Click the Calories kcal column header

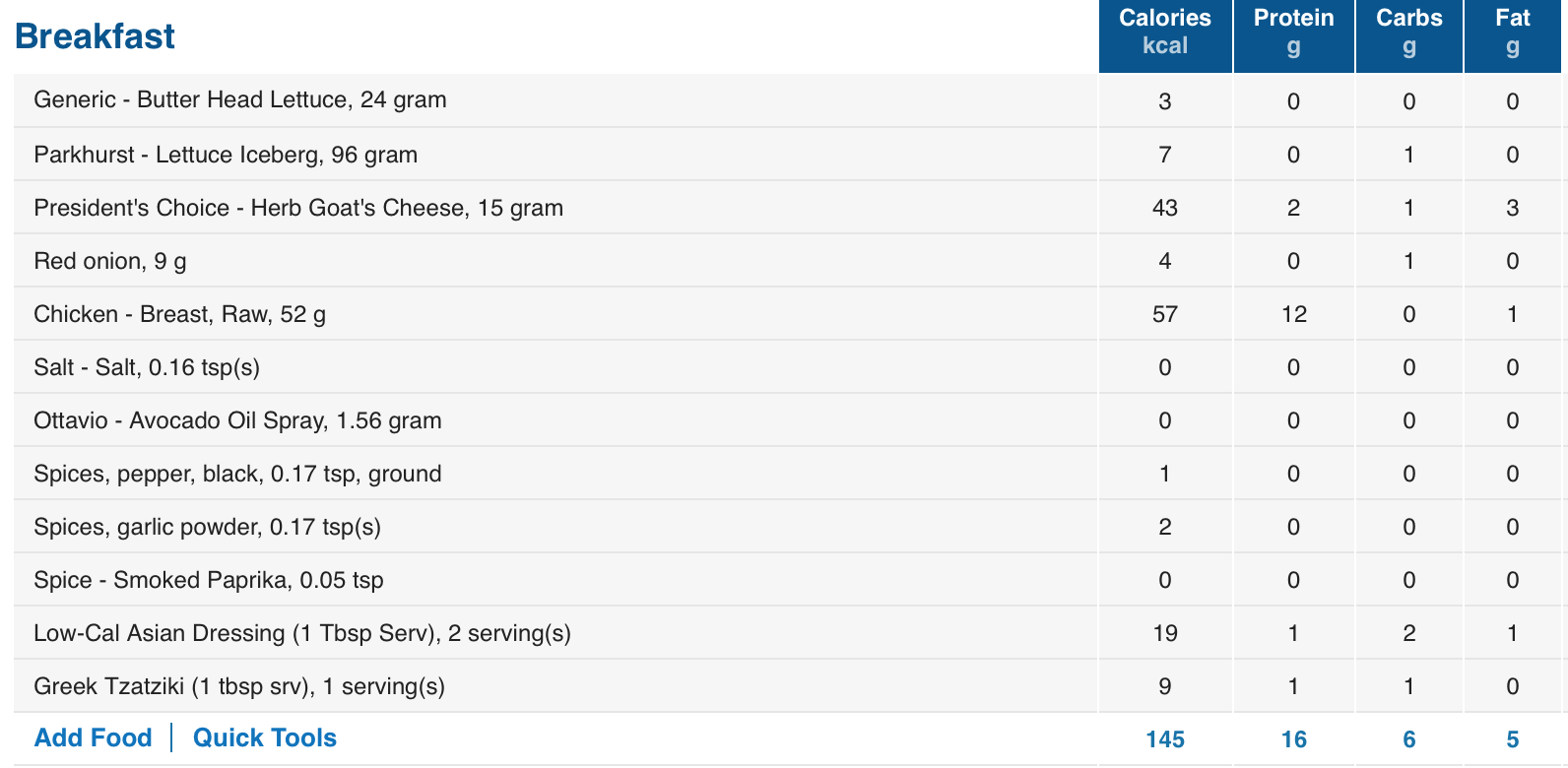1165,32
